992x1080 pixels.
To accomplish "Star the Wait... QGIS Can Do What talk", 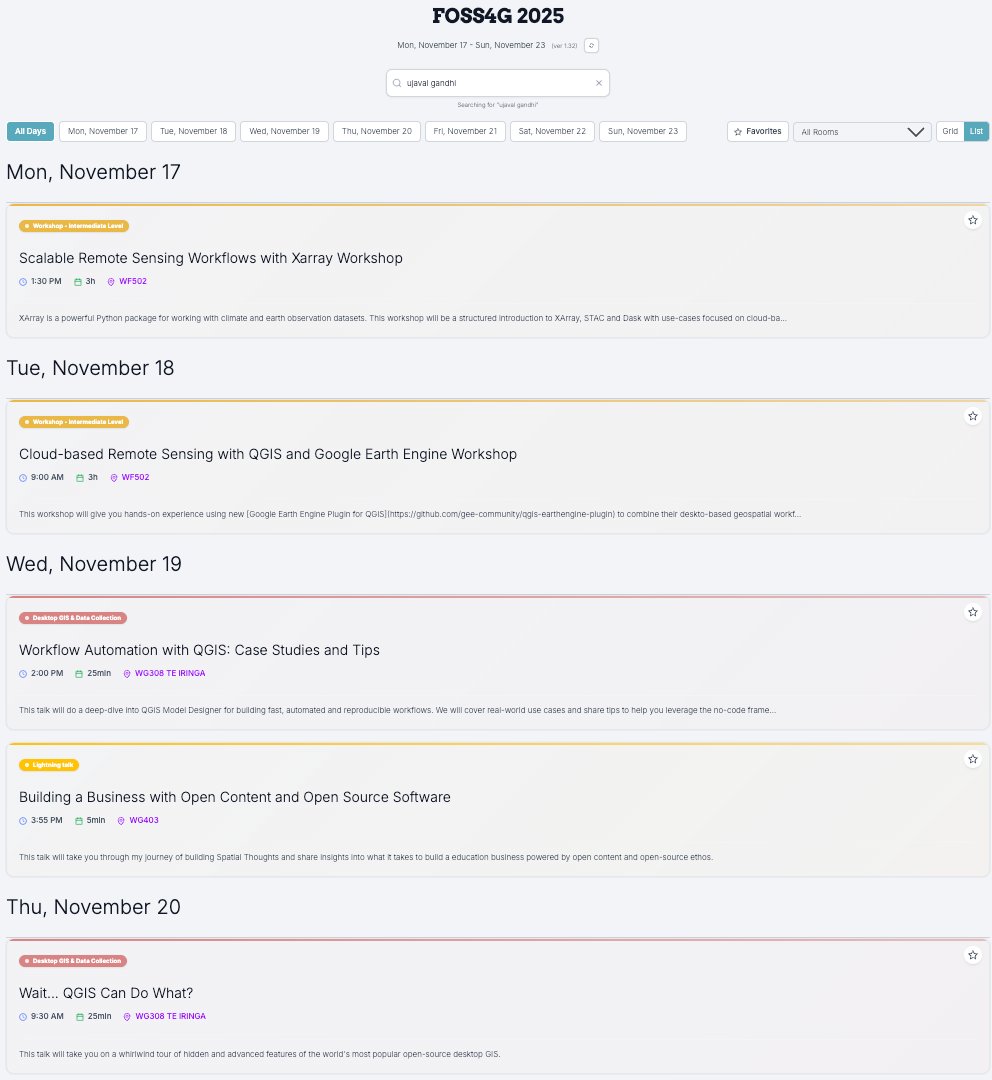I will (973, 955).
